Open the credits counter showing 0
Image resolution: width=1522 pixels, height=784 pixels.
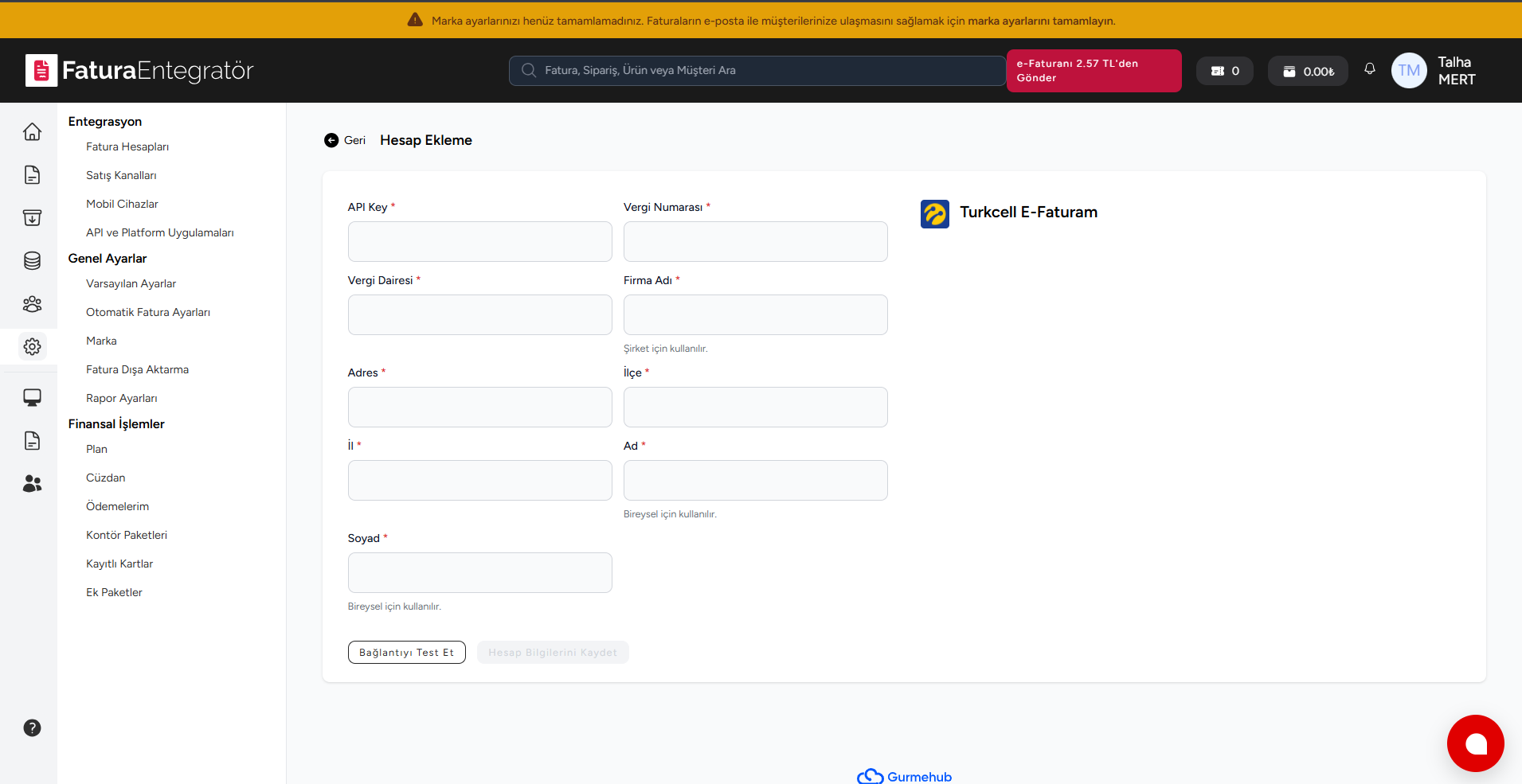[x=1225, y=71]
